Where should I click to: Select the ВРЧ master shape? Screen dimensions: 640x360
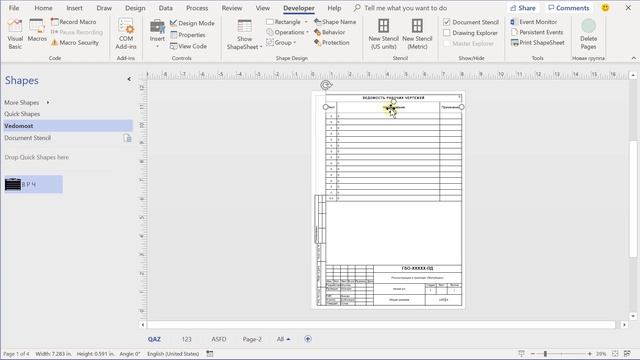[x=33, y=184]
